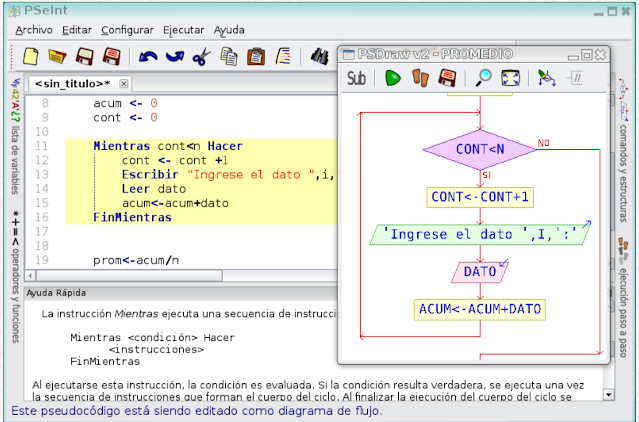Start step-by-step with the PSDraw footprints icon
Image resolution: width=639 pixels, height=422 pixels.
tap(420, 78)
